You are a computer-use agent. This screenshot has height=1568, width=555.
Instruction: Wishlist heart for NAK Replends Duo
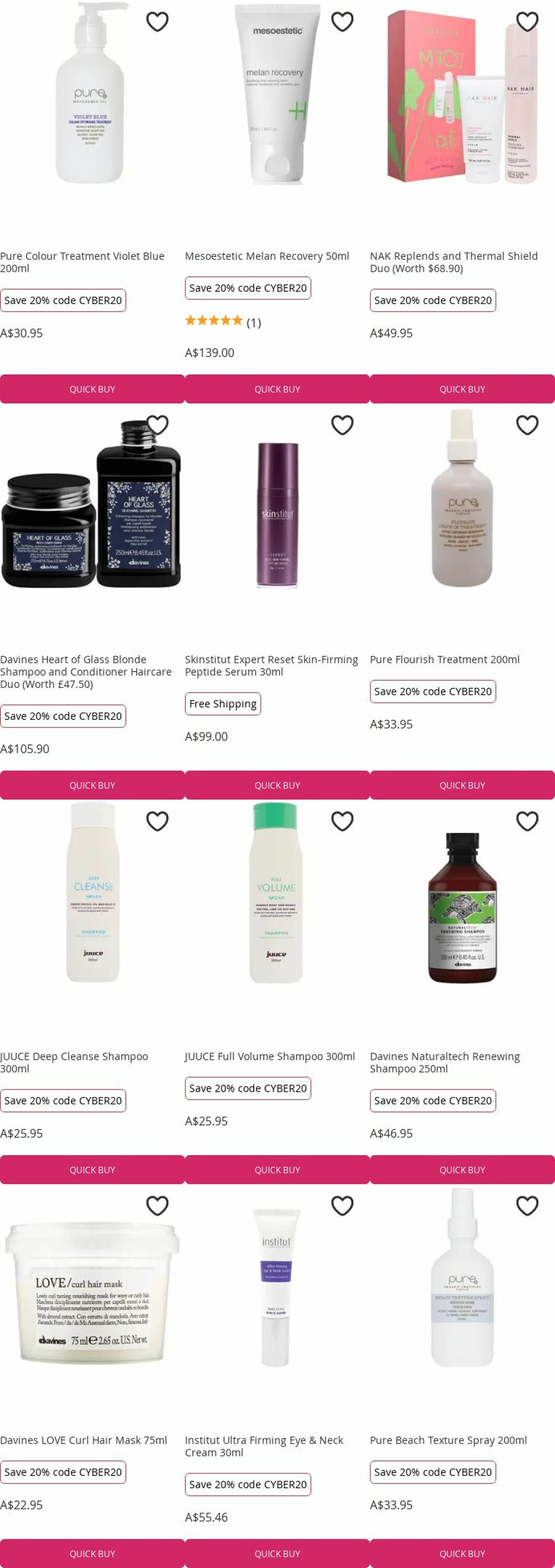click(x=527, y=22)
